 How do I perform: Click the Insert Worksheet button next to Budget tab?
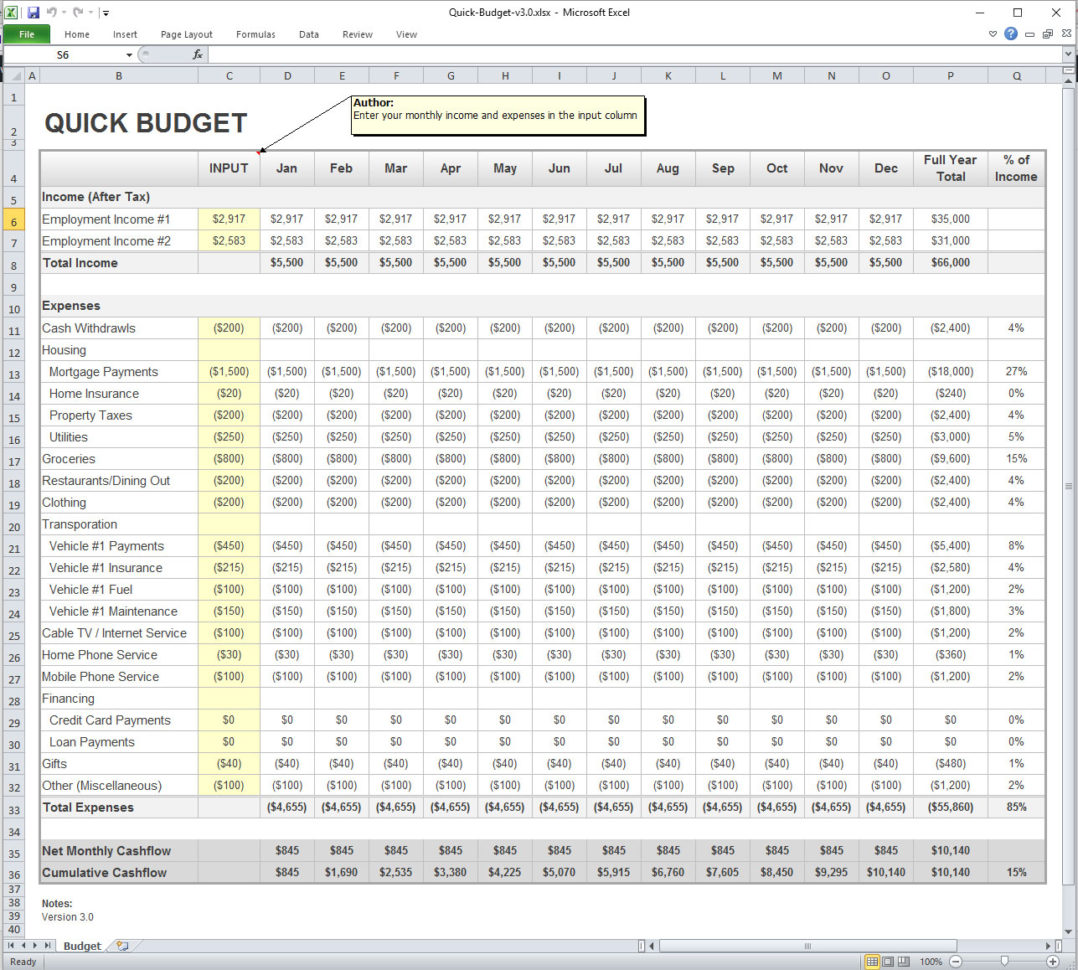coord(121,945)
